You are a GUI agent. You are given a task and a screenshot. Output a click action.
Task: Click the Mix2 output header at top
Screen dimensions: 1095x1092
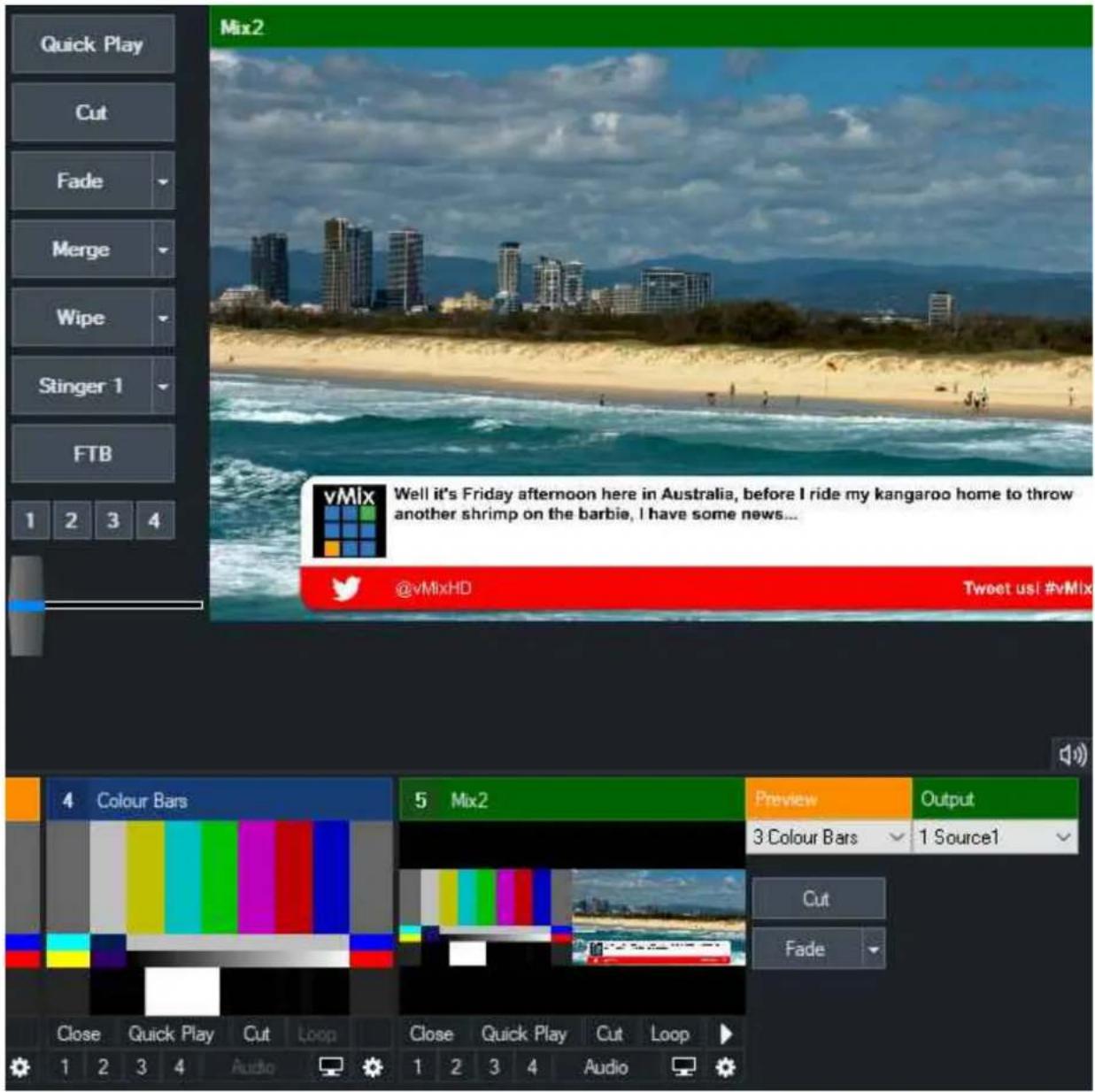tap(651, 27)
